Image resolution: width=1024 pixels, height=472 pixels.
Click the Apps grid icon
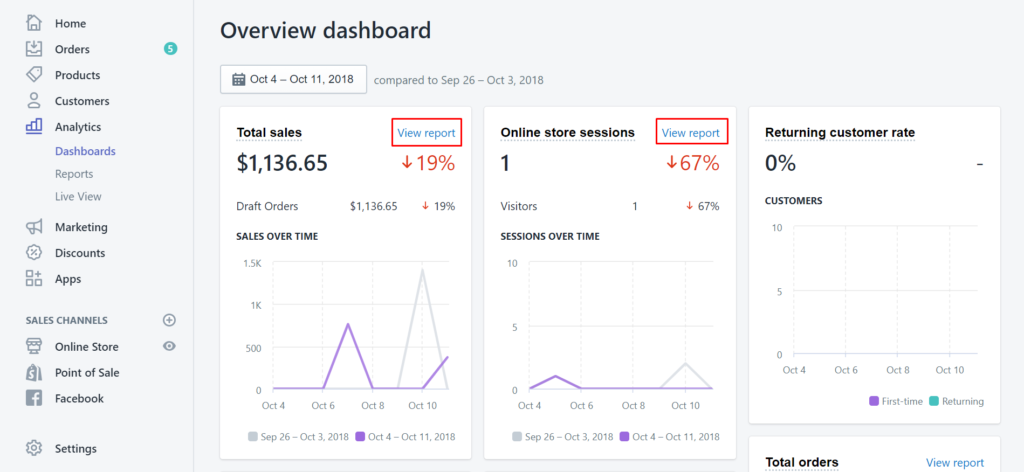pos(34,279)
